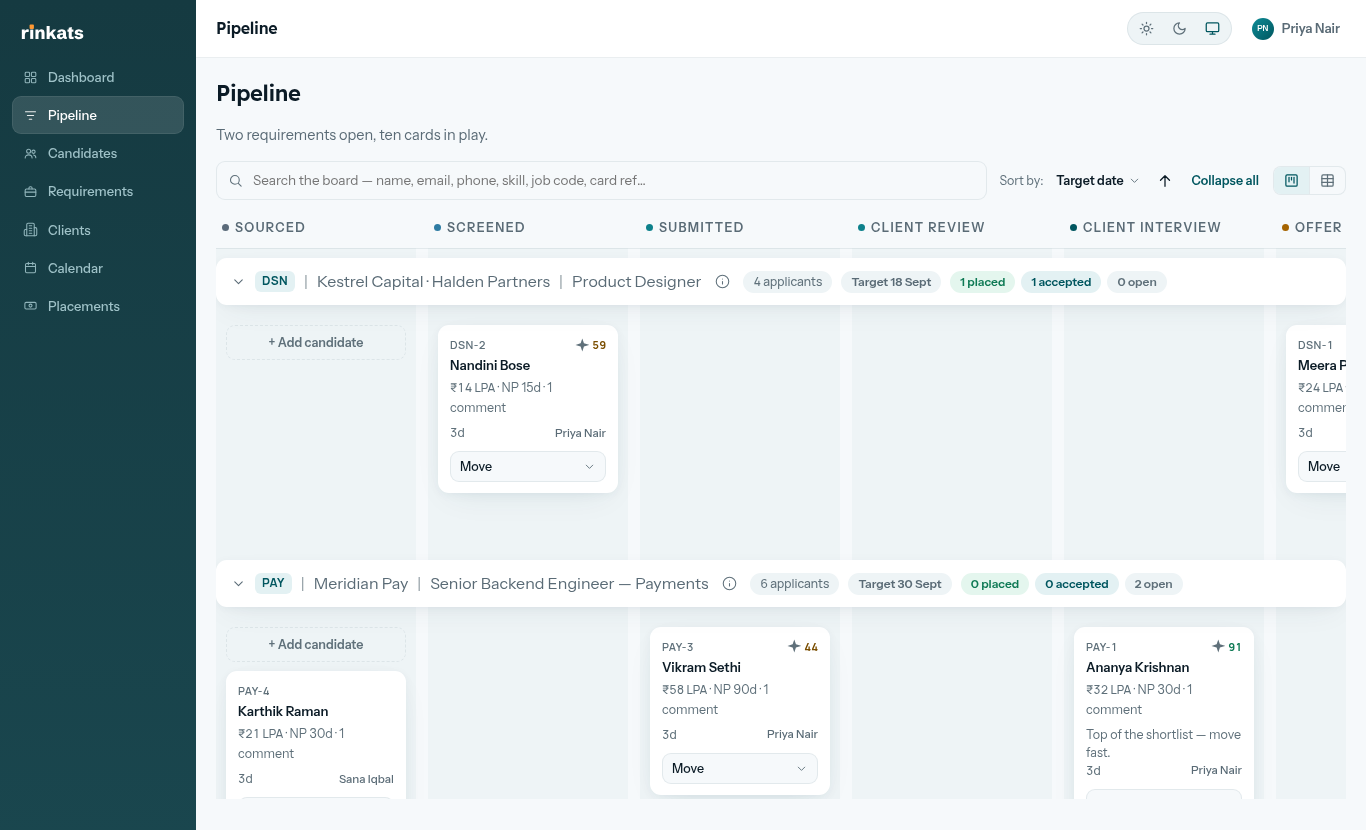Switch to table view
The image size is (1366, 830).
[x=1328, y=181]
